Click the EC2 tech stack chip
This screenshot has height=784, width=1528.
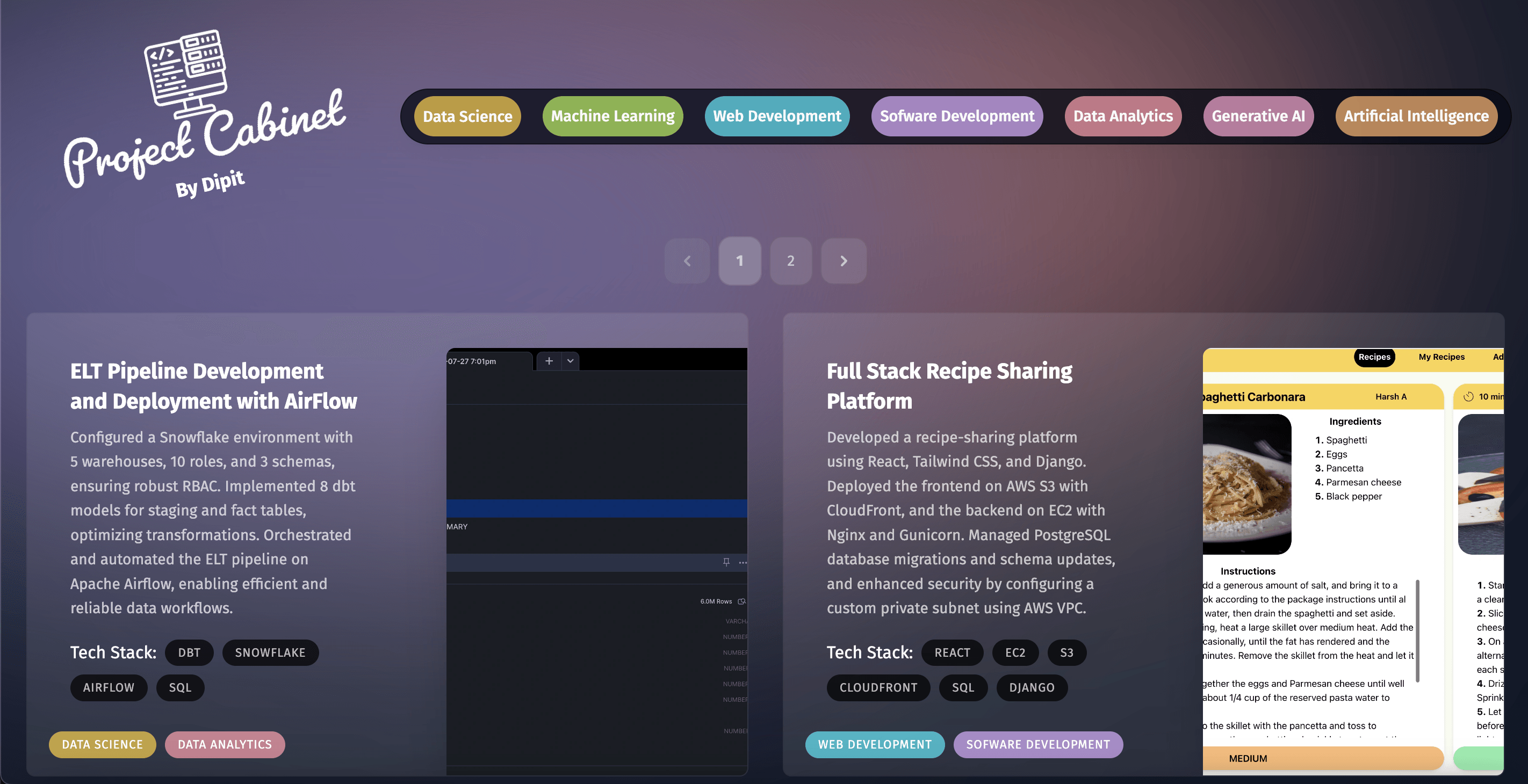[1015, 652]
